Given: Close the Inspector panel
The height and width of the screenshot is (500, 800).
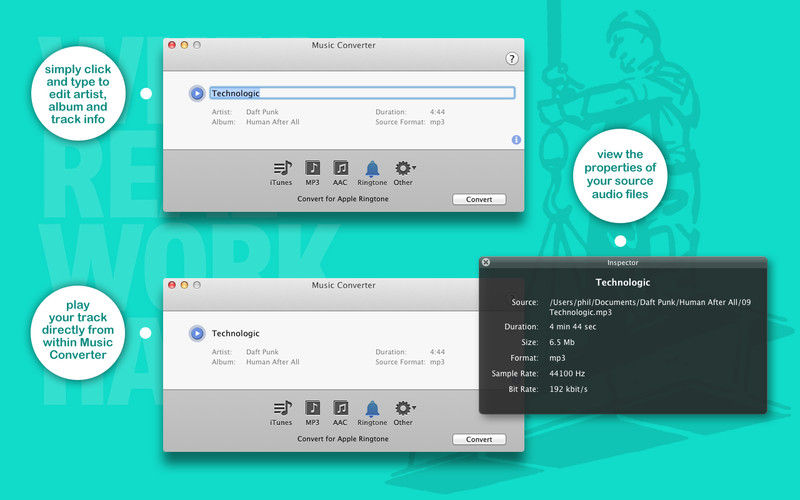Looking at the screenshot, I should pyautogui.click(x=486, y=262).
